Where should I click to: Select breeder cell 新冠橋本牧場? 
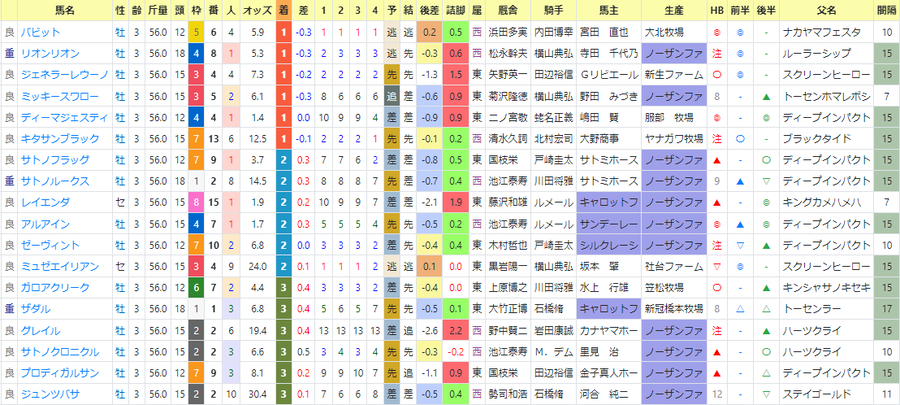(674, 309)
